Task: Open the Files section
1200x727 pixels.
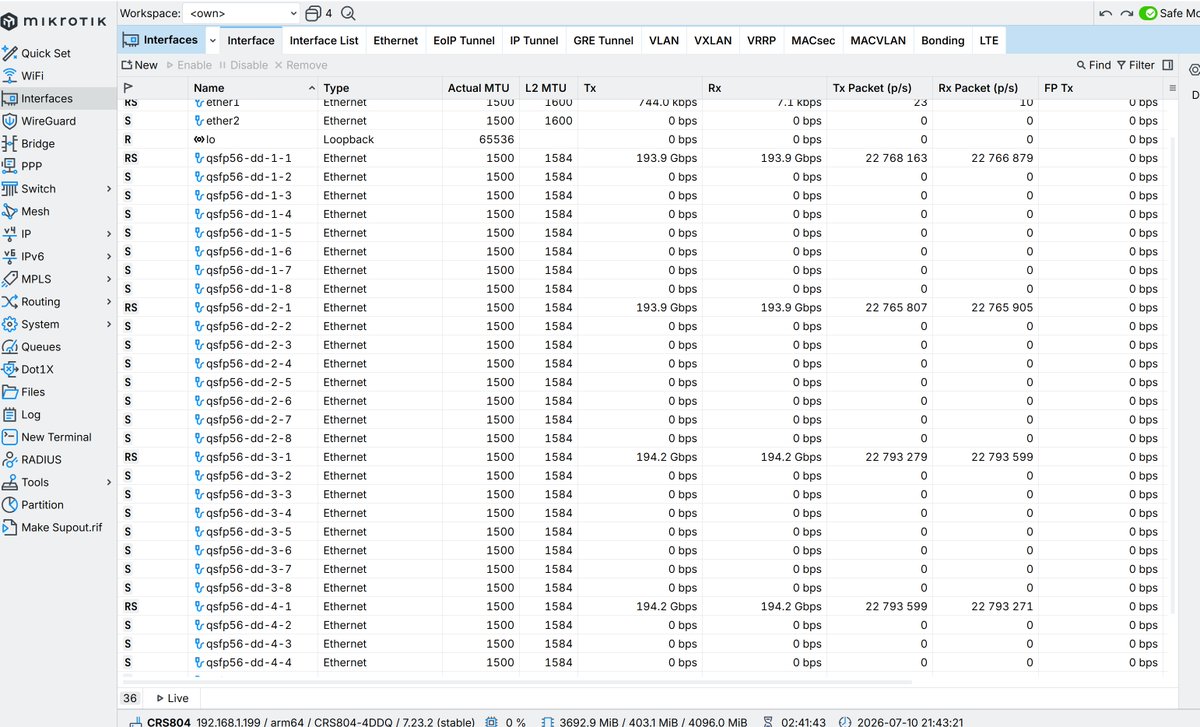Action: [x=33, y=392]
